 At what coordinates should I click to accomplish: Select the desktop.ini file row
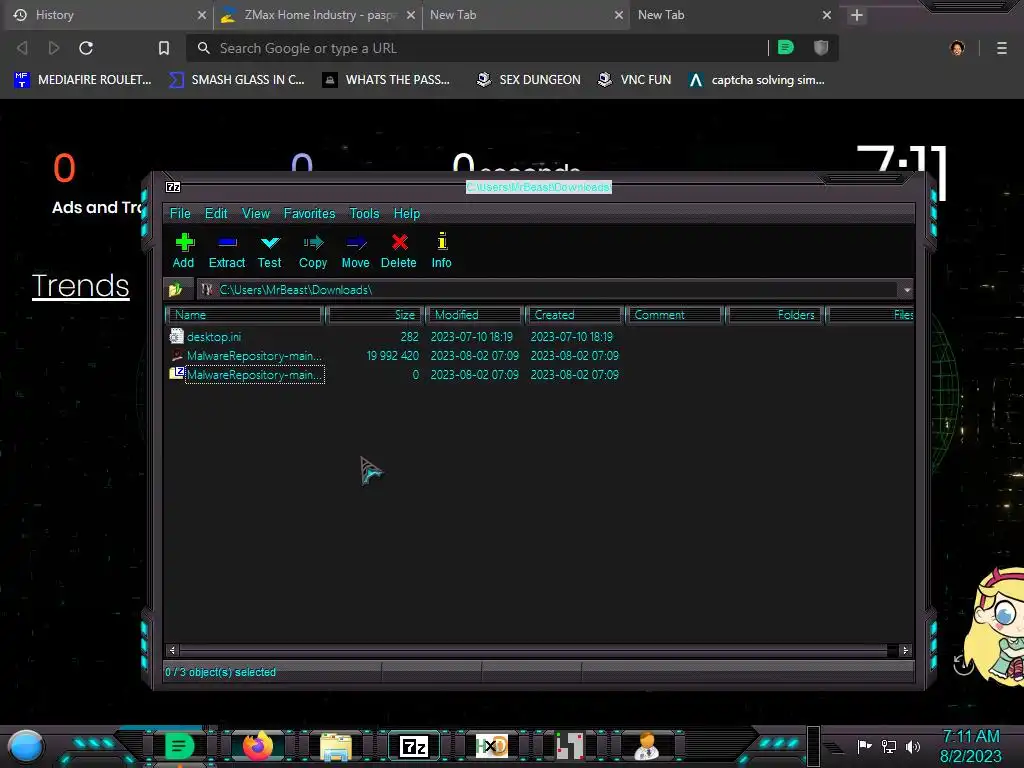[x=539, y=337]
